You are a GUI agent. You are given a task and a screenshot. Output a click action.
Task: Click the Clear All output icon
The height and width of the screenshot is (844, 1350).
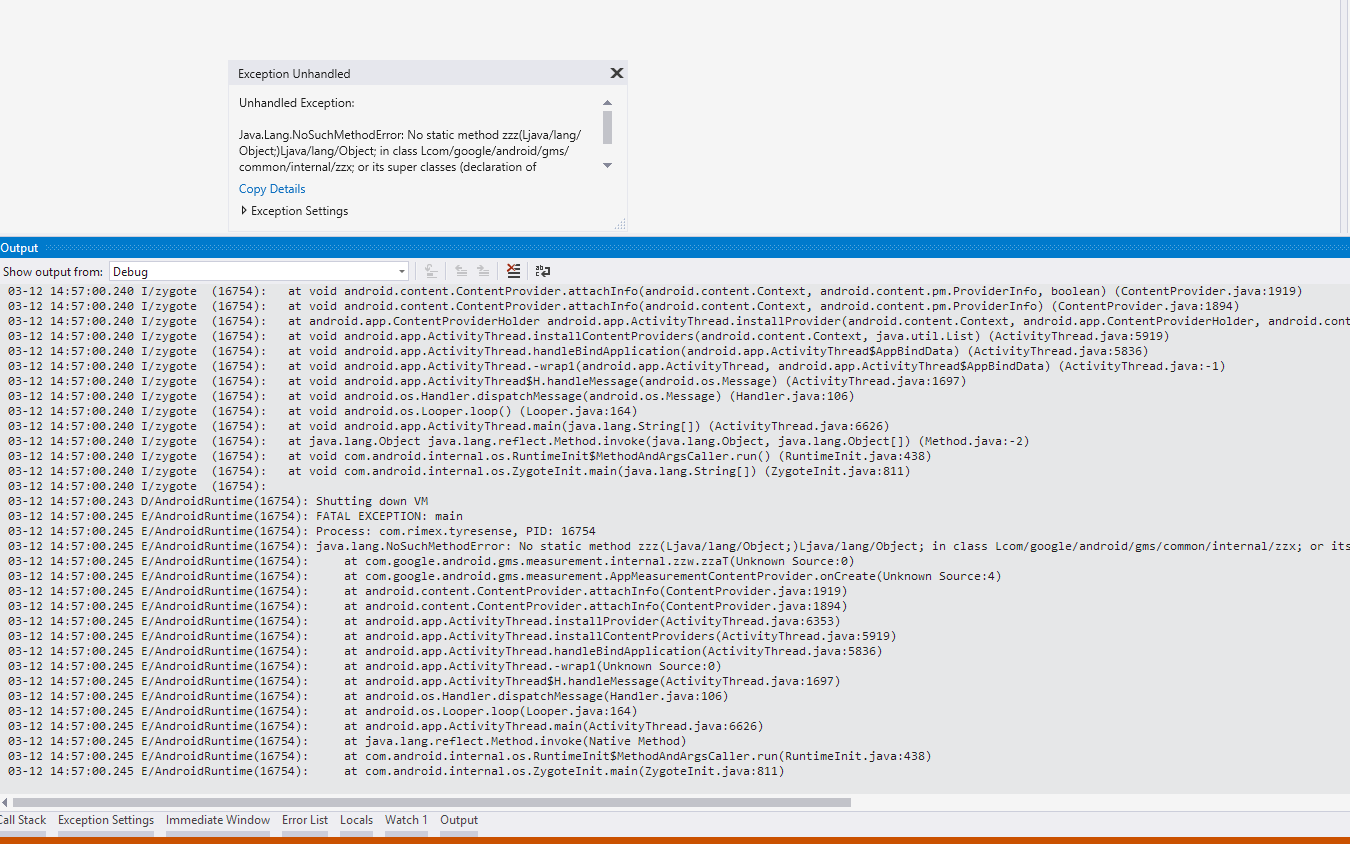click(x=513, y=271)
